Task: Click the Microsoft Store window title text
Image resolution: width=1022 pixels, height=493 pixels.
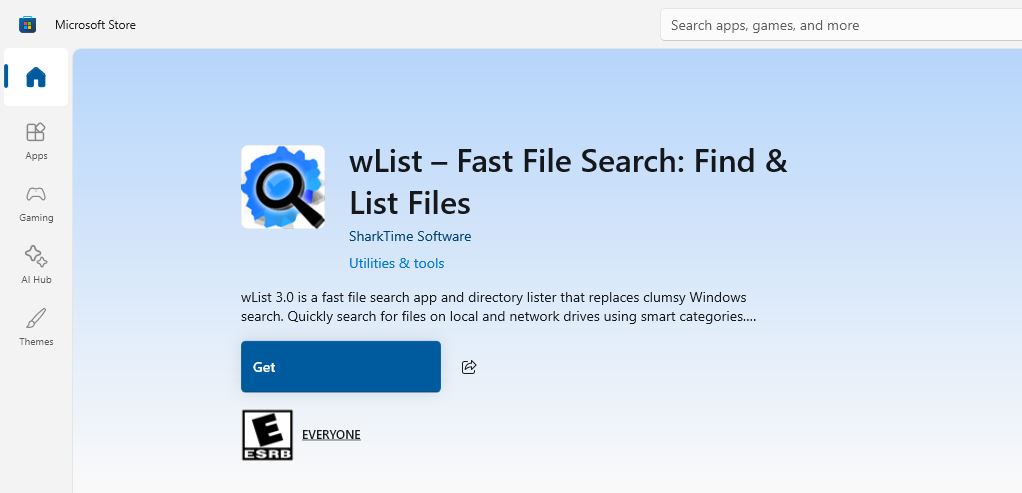Action: tap(95, 24)
